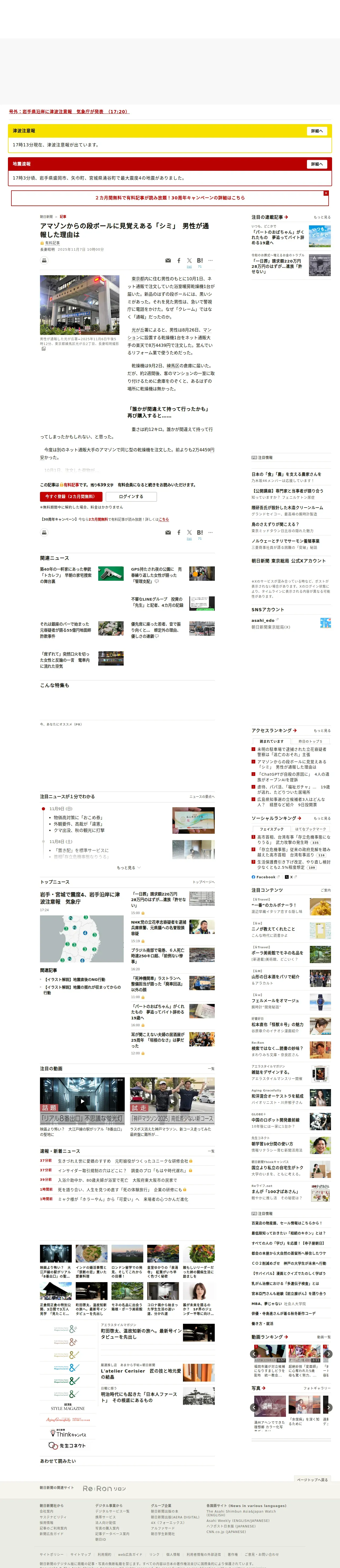Open 動画一覧 link beside 動画ランキング
Viewport: 340px width, 1568px height.
click(324, 1337)
